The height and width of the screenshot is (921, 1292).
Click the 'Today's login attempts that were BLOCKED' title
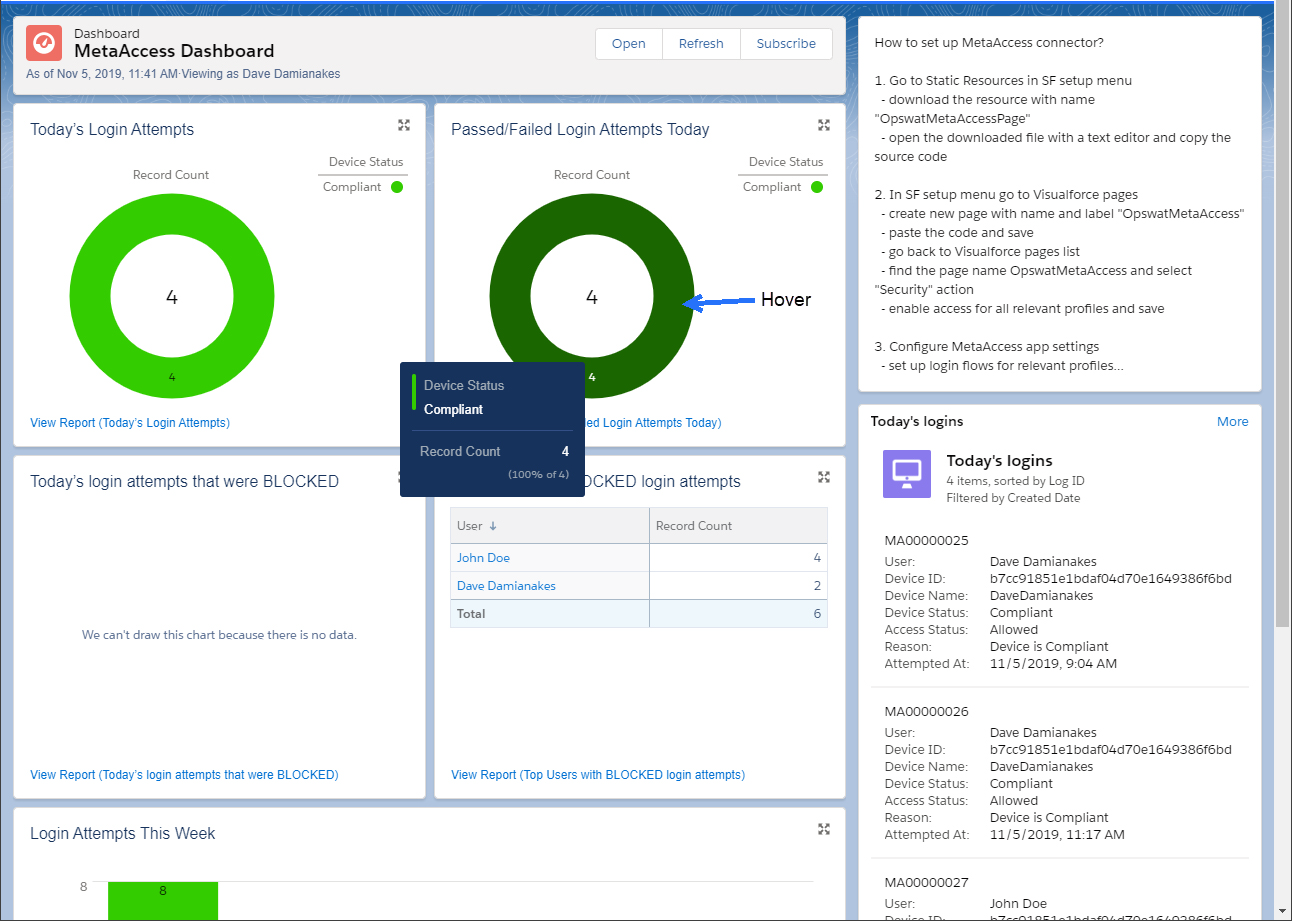pos(184,482)
